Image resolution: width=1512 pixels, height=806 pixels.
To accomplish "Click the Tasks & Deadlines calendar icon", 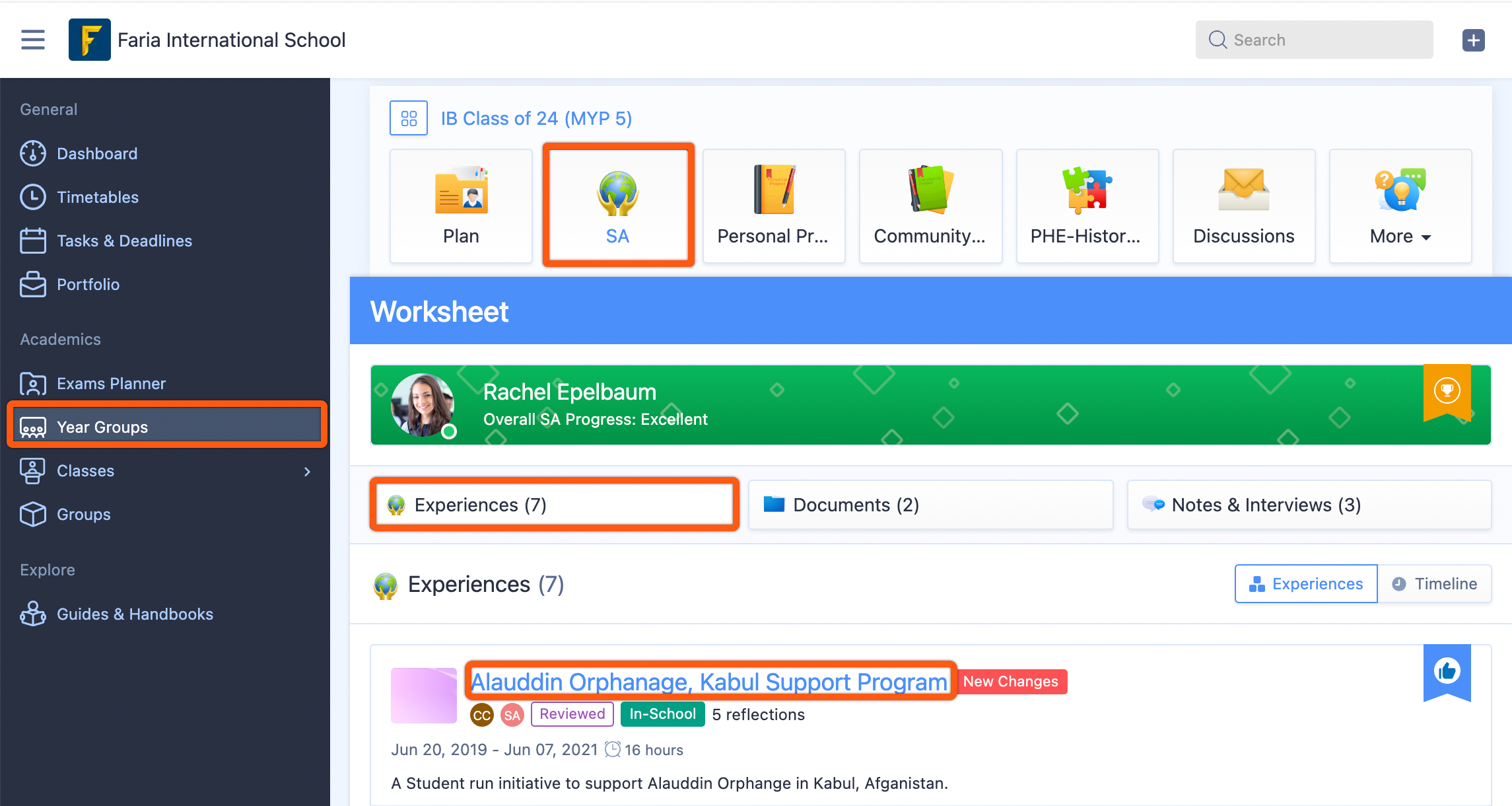I will tap(33, 240).
